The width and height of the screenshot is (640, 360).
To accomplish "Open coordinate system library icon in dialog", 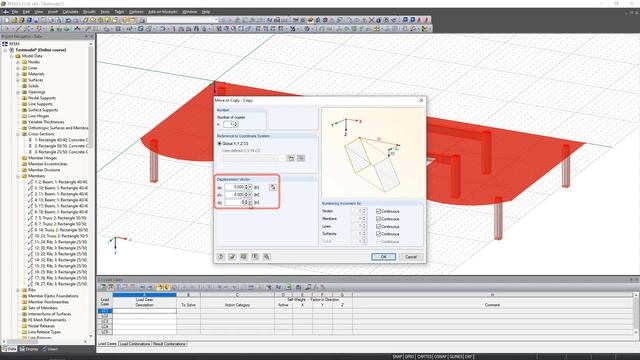I will coord(291,158).
